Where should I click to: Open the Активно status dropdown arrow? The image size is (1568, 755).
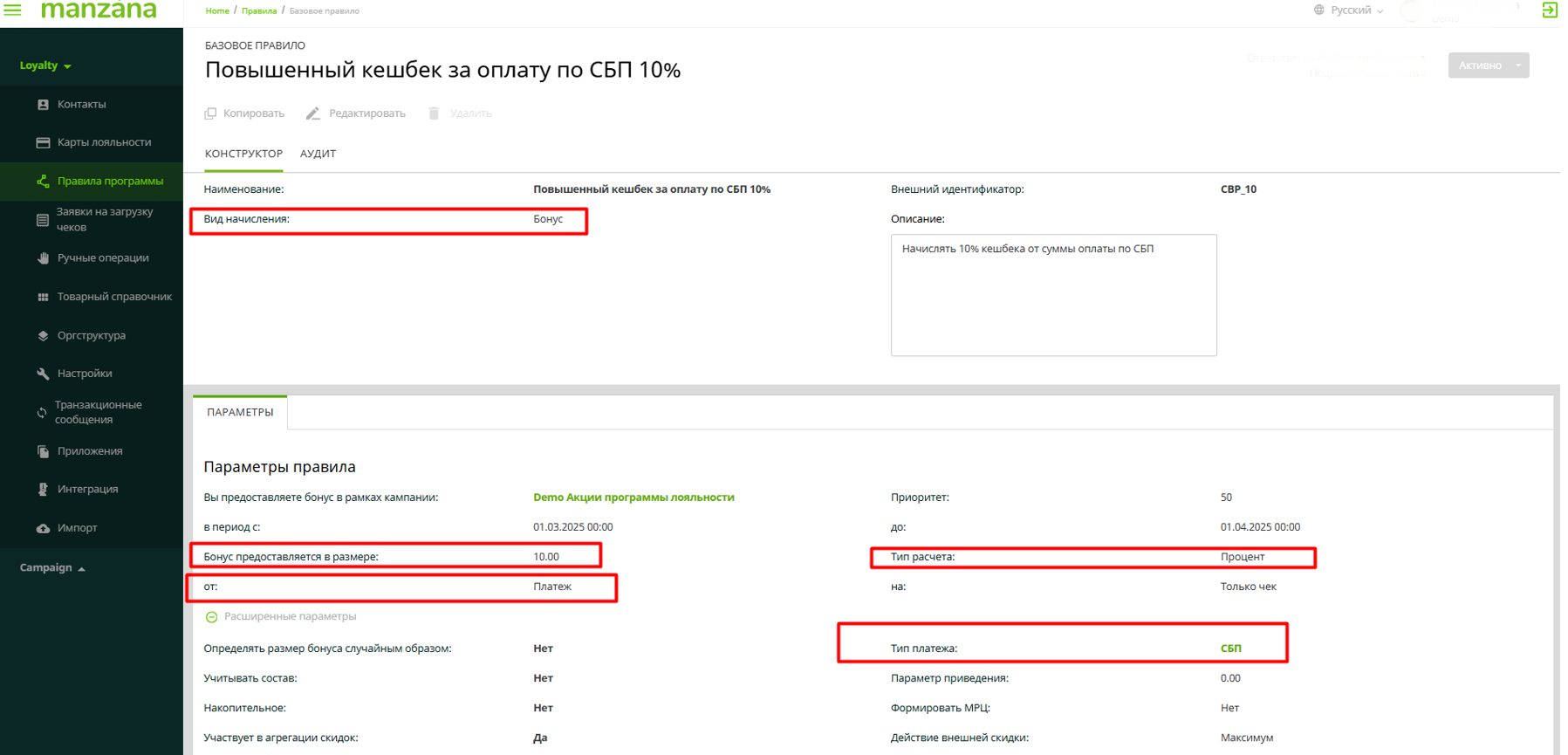(1518, 65)
